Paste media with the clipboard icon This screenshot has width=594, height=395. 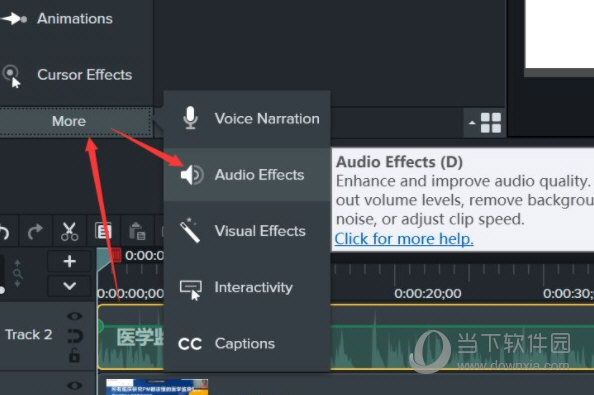tap(137, 231)
